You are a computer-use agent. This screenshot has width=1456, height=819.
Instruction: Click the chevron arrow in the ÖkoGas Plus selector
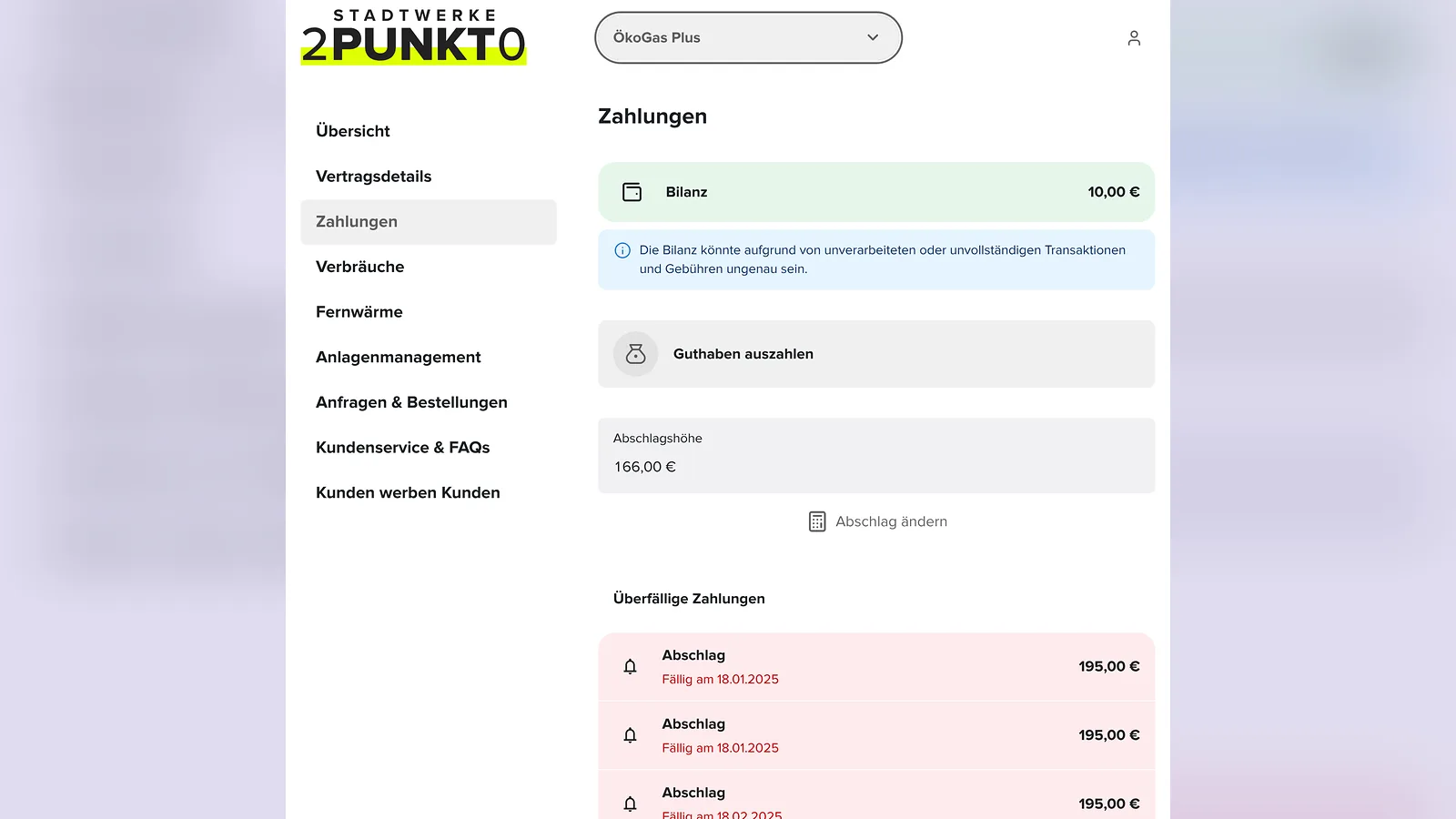(x=873, y=37)
